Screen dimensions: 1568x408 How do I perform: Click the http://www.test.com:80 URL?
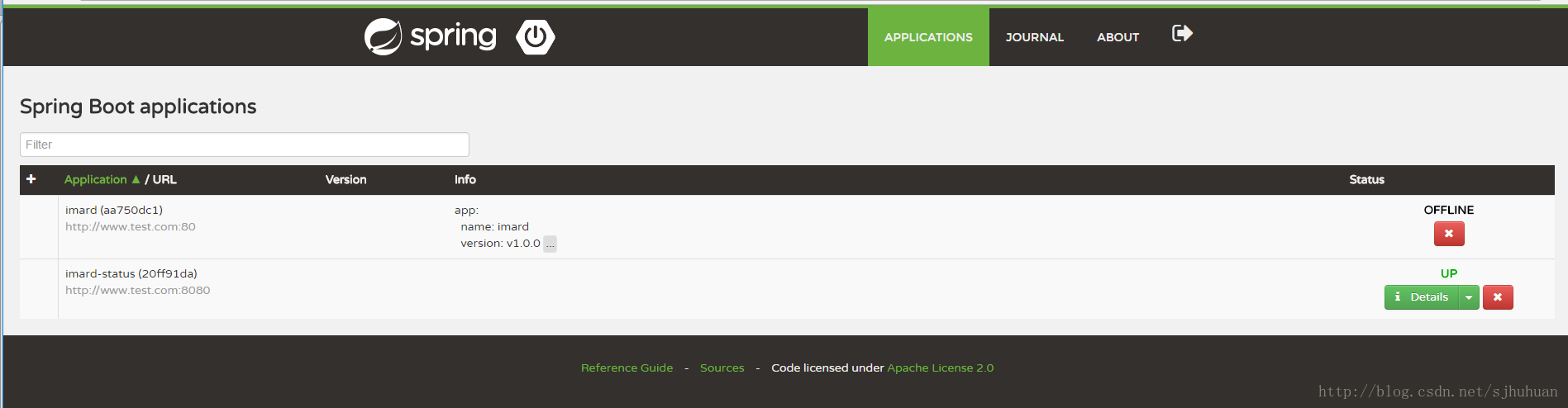[x=131, y=226]
